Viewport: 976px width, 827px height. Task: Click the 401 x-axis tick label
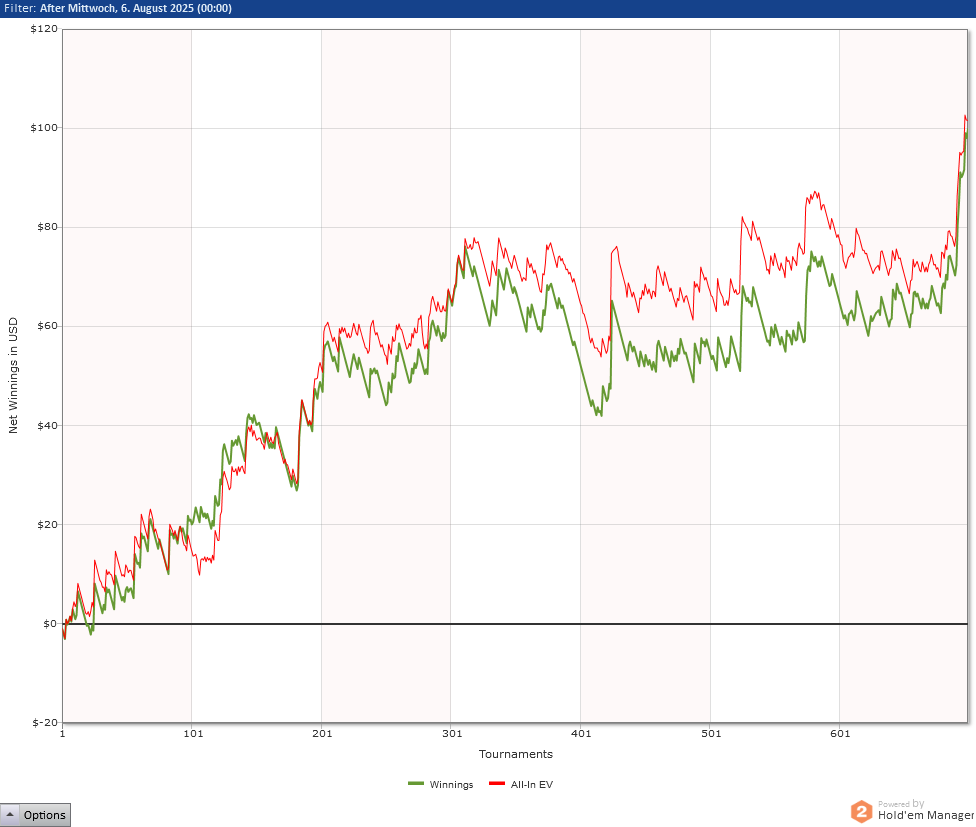pyautogui.click(x=581, y=734)
